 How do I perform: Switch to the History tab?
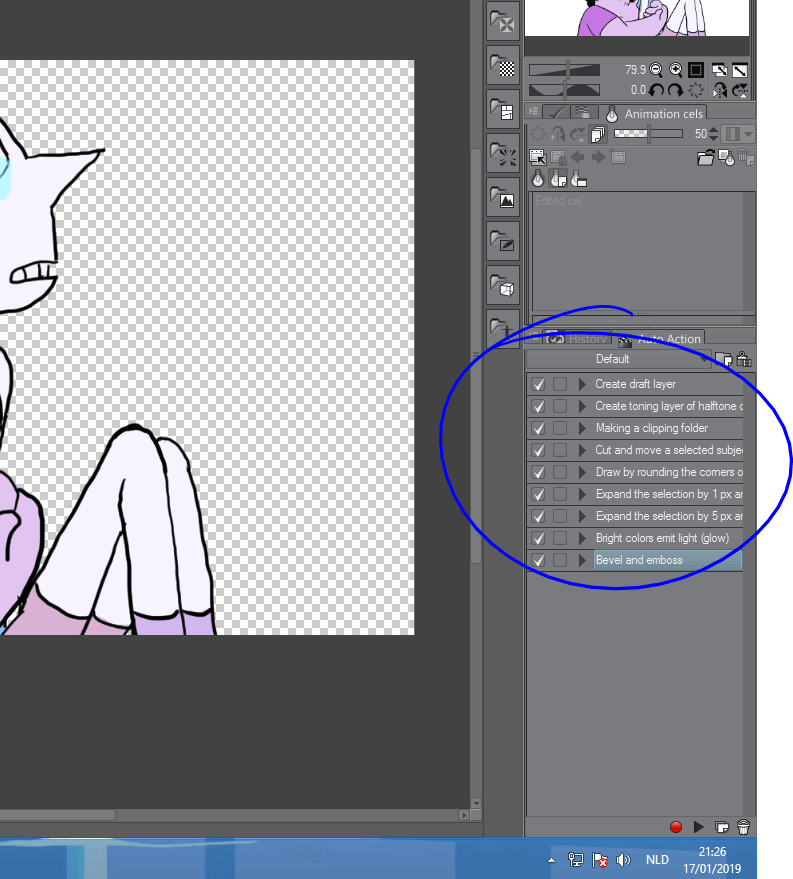point(577,339)
